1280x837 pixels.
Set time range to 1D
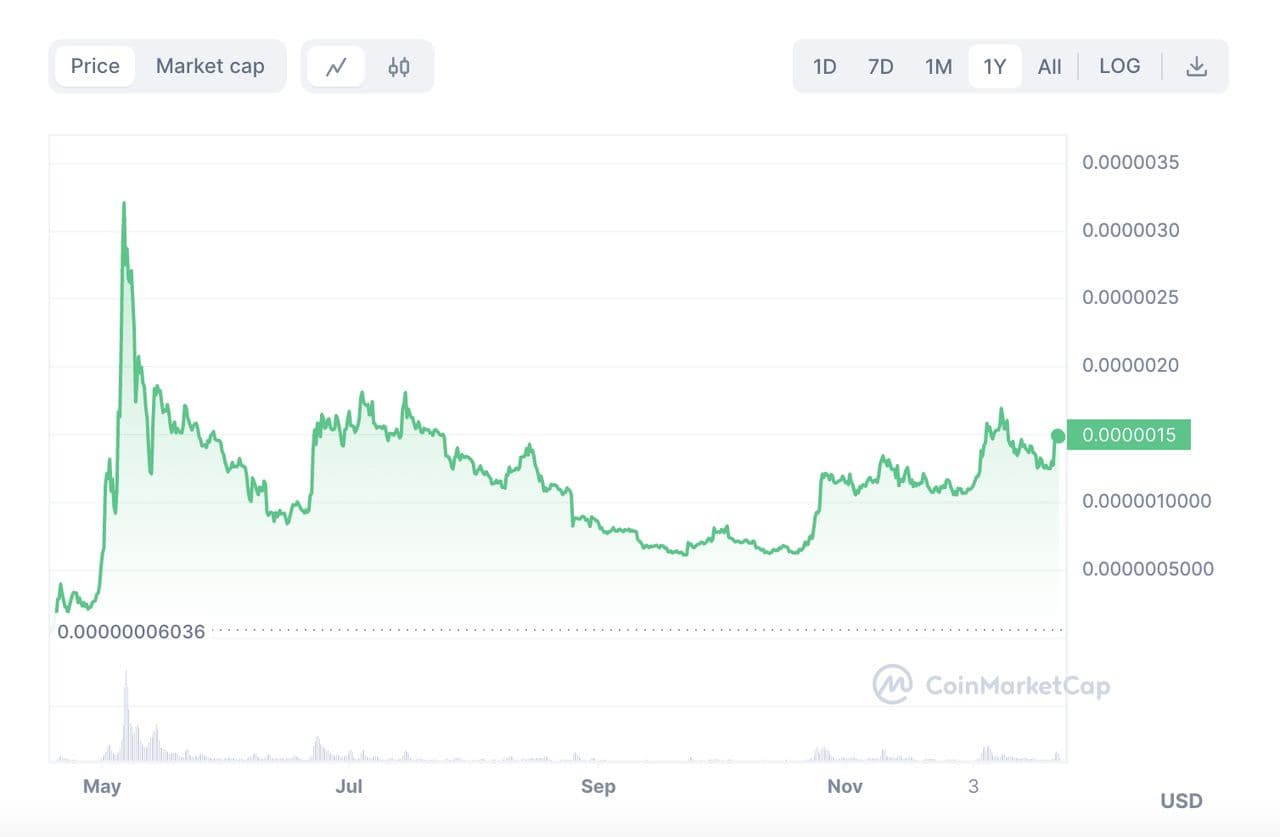pyautogui.click(x=824, y=67)
